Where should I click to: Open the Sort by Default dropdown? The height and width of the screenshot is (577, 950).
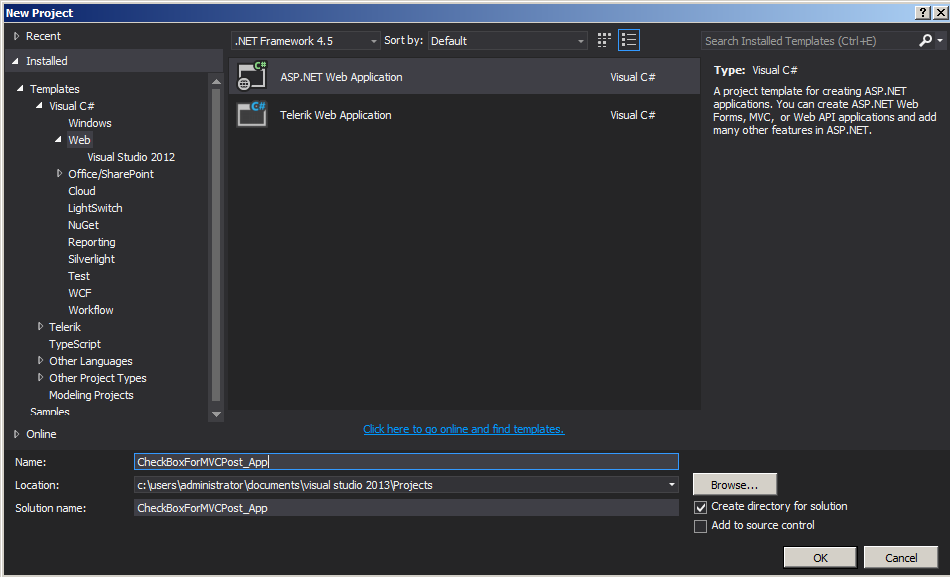coord(508,41)
